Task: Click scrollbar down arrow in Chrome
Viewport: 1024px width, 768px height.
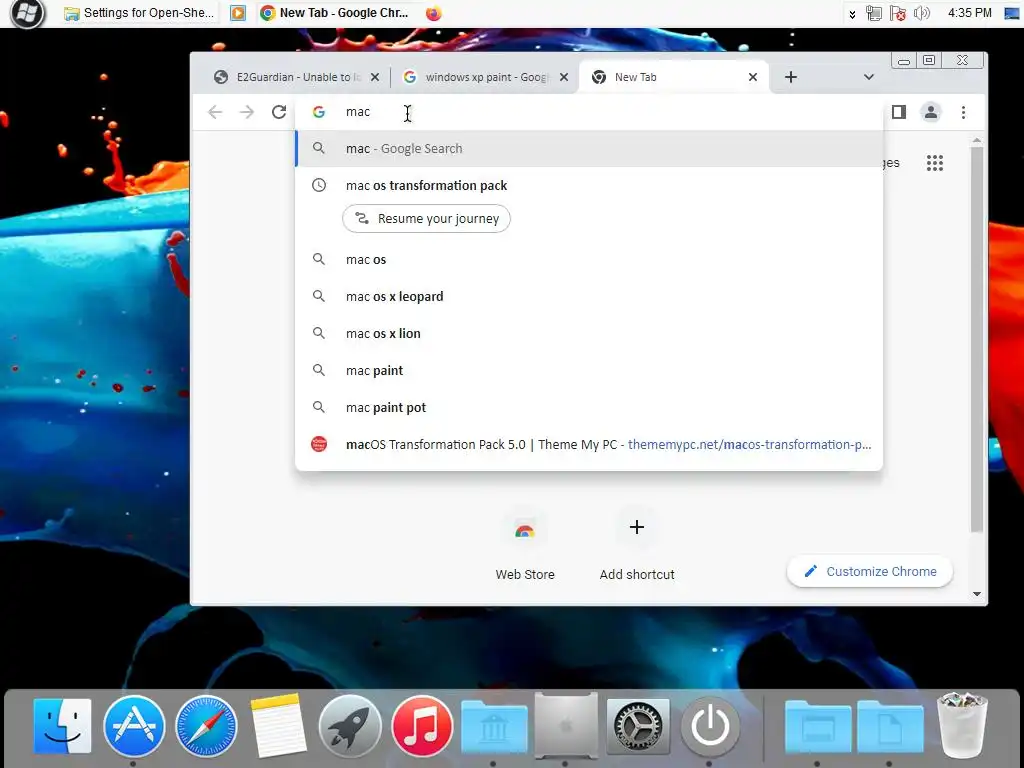Action: click(x=976, y=594)
